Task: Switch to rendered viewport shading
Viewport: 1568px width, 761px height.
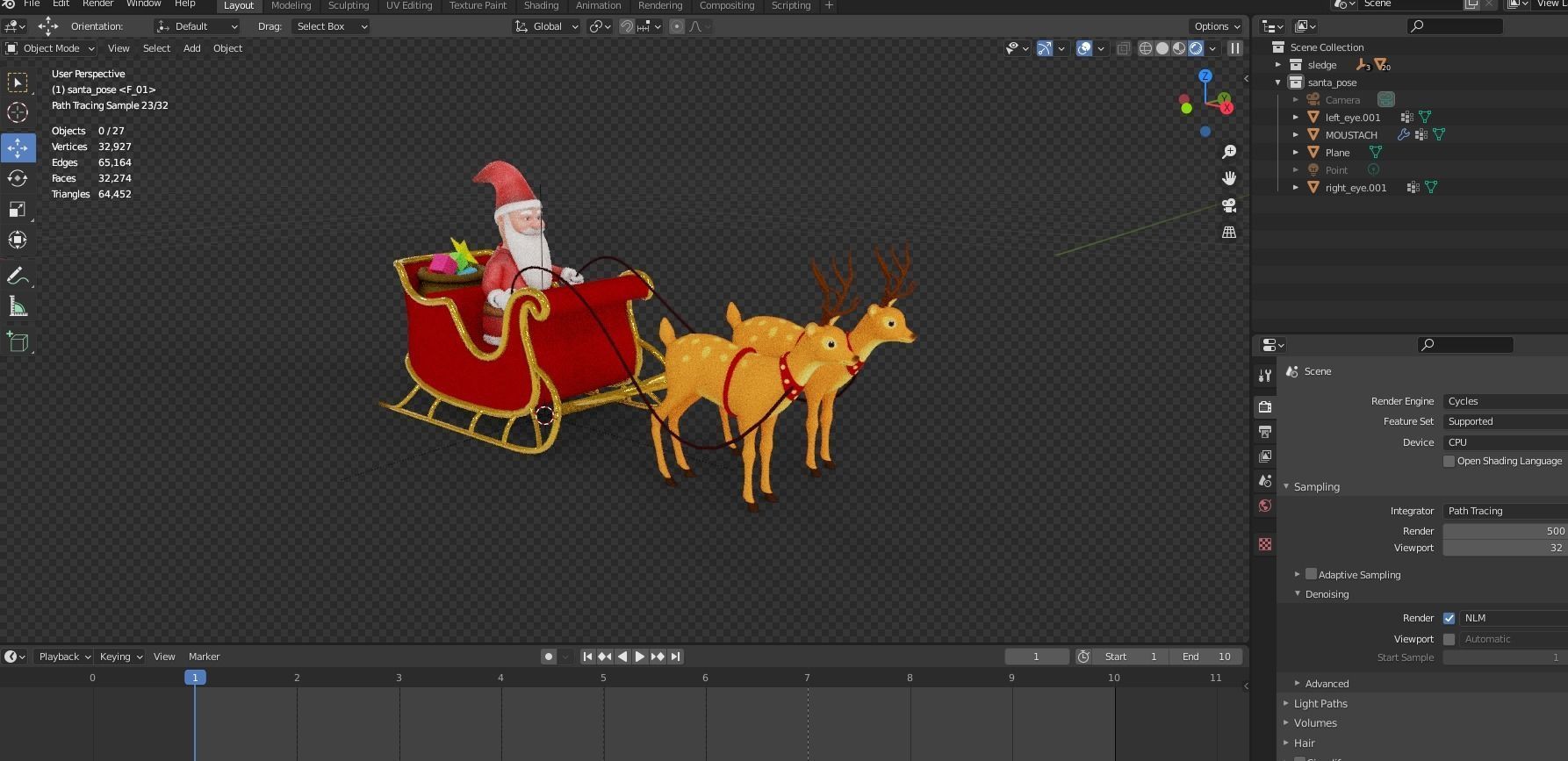Action: pyautogui.click(x=1196, y=48)
